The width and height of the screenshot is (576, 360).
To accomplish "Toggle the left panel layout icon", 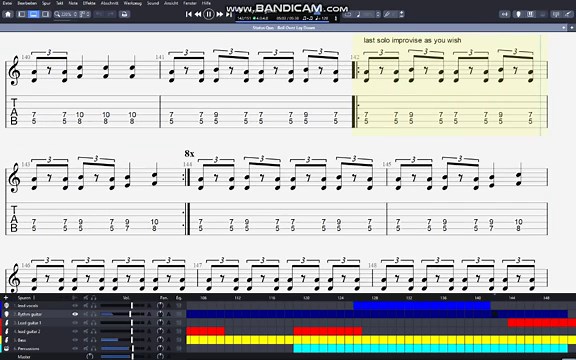I will 22,14.
